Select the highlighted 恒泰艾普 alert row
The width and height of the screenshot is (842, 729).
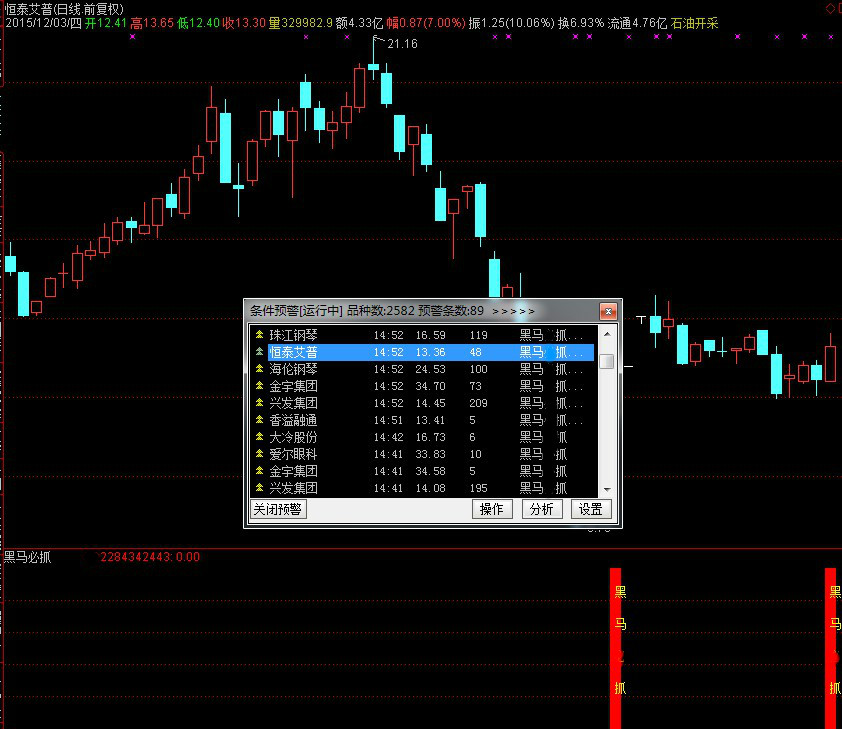422,352
